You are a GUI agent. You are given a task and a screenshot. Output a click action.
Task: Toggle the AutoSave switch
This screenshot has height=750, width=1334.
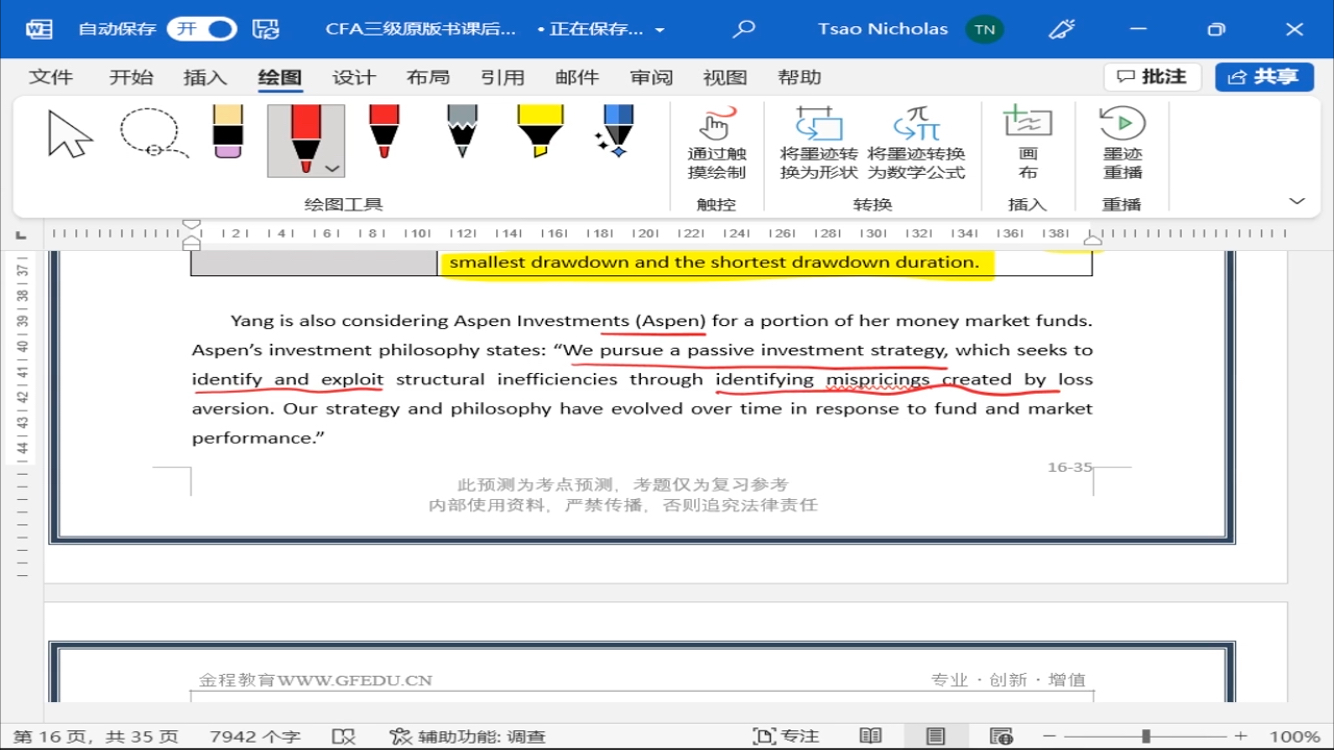(202, 29)
